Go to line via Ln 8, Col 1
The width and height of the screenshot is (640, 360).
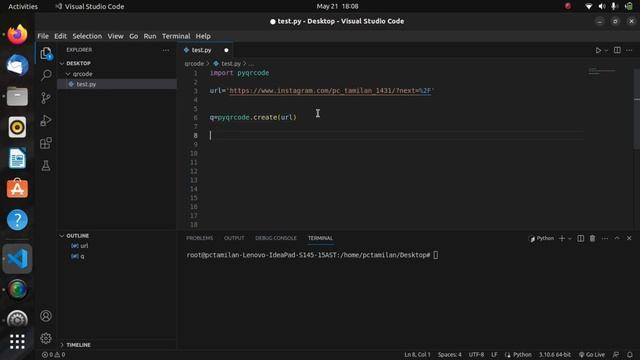(x=417, y=355)
